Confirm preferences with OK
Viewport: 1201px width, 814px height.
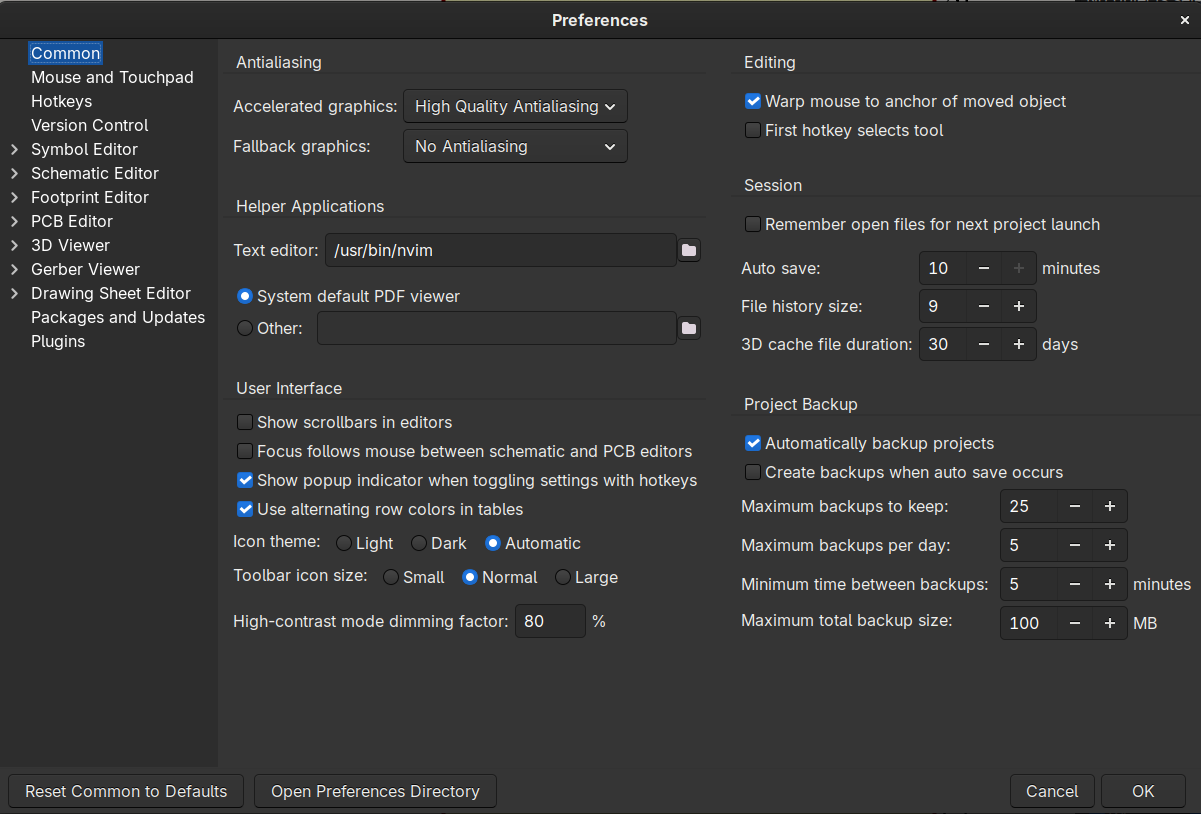(x=1143, y=791)
